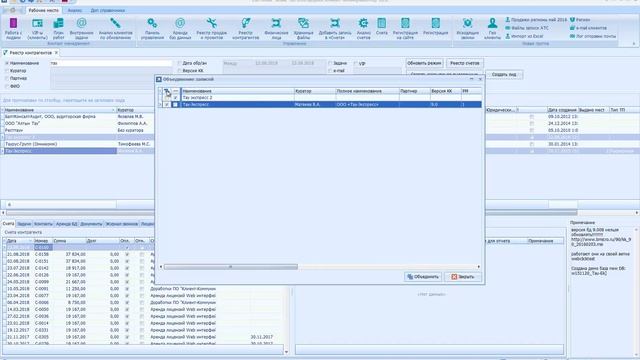Sort dialog by Полное наименование column header
This screenshot has height=360, width=640.
367,91
